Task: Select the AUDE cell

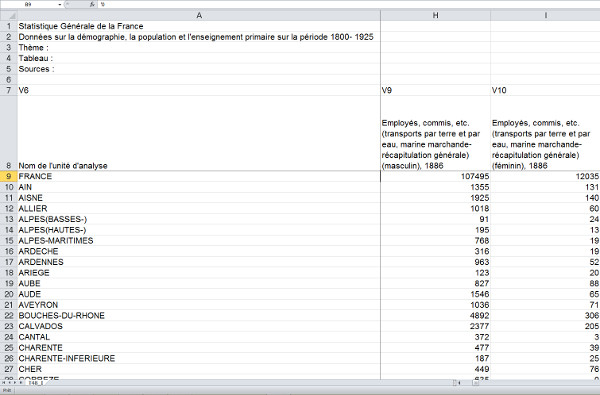Action: click(199, 294)
